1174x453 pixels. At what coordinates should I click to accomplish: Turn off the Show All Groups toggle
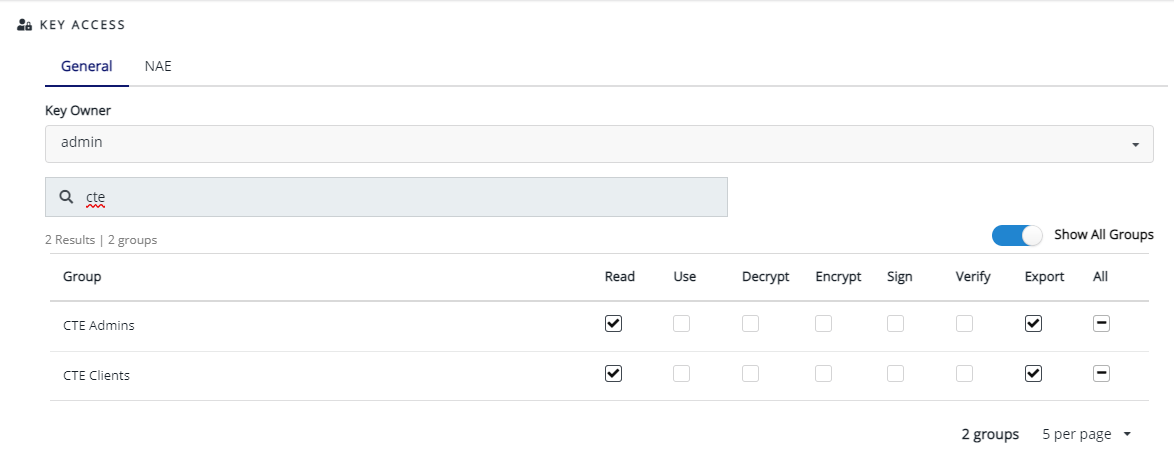(x=1017, y=235)
